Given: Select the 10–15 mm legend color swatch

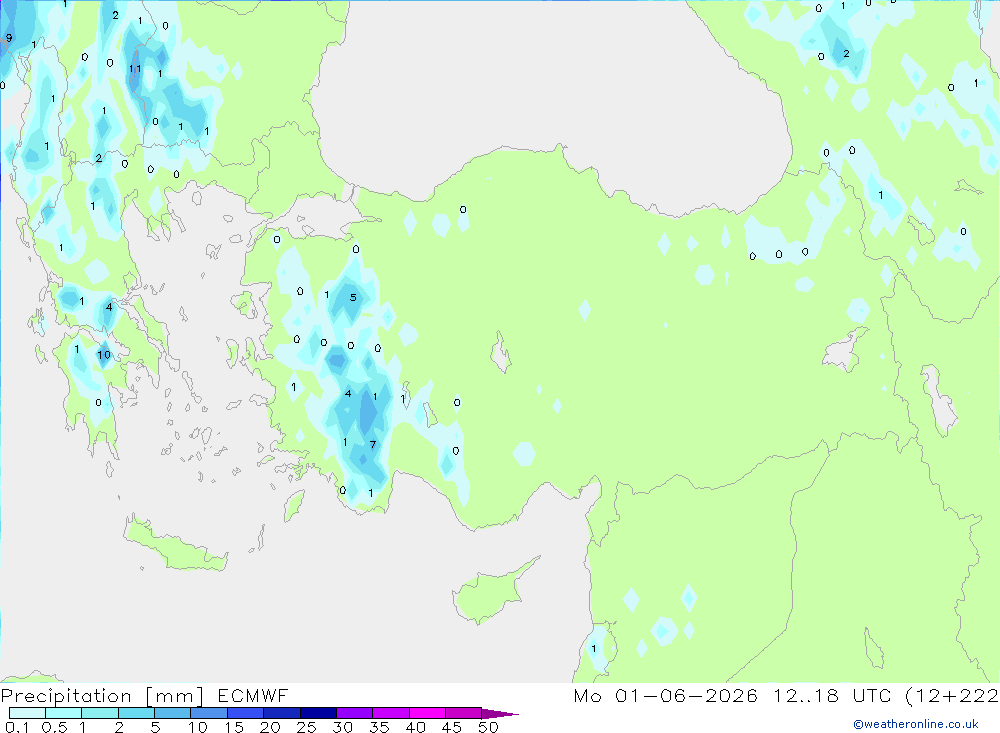Looking at the screenshot, I should (x=209, y=713).
